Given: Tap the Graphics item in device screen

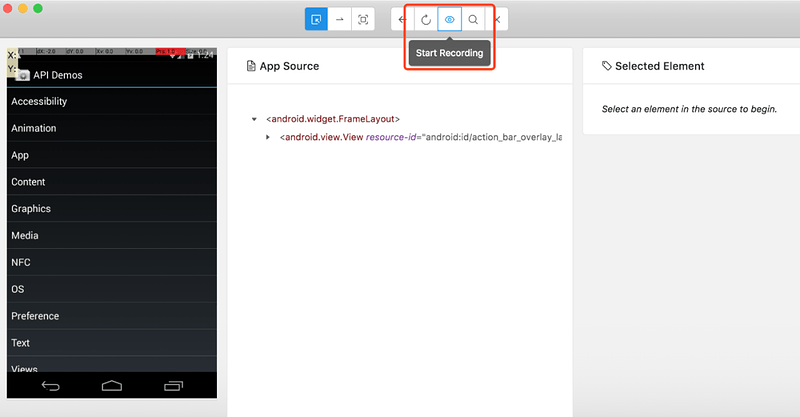Looking at the screenshot, I should point(112,209).
